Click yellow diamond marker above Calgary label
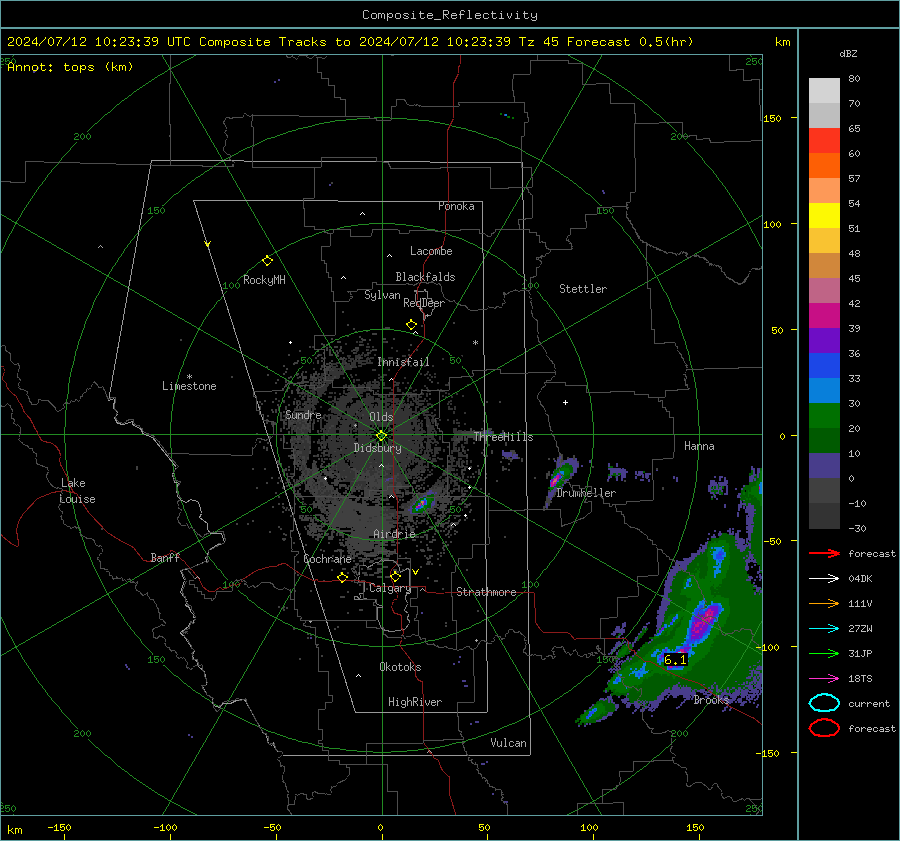 pyautogui.click(x=395, y=576)
